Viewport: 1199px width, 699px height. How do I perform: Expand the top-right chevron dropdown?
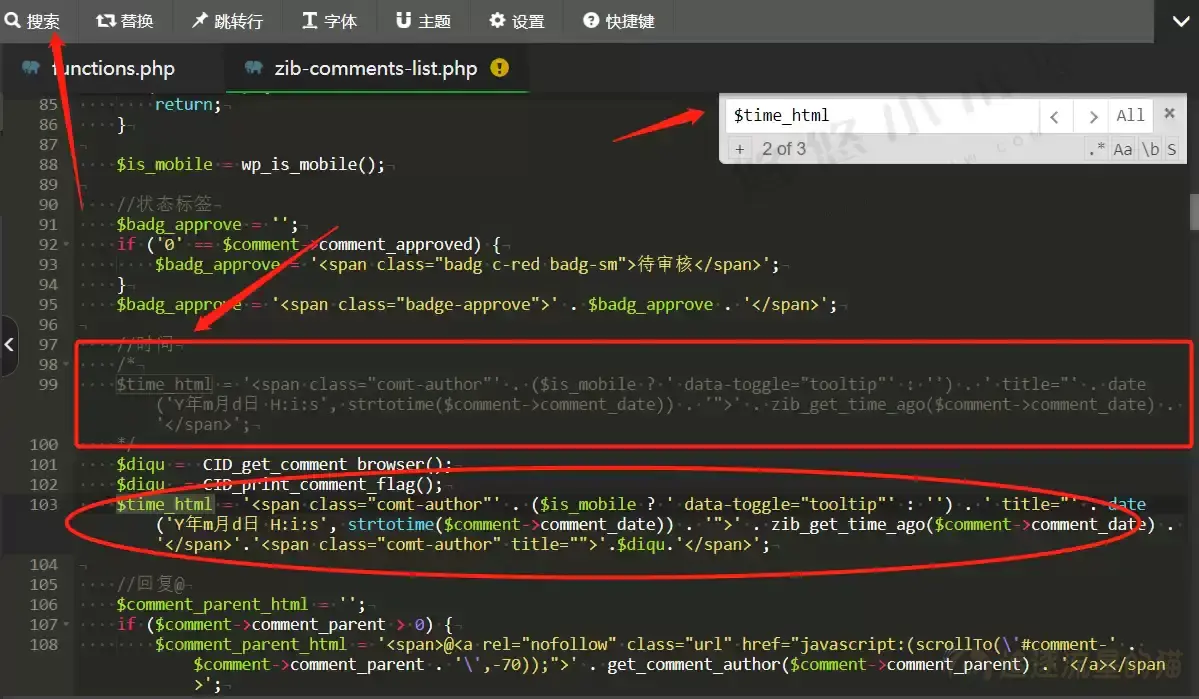(1176, 21)
